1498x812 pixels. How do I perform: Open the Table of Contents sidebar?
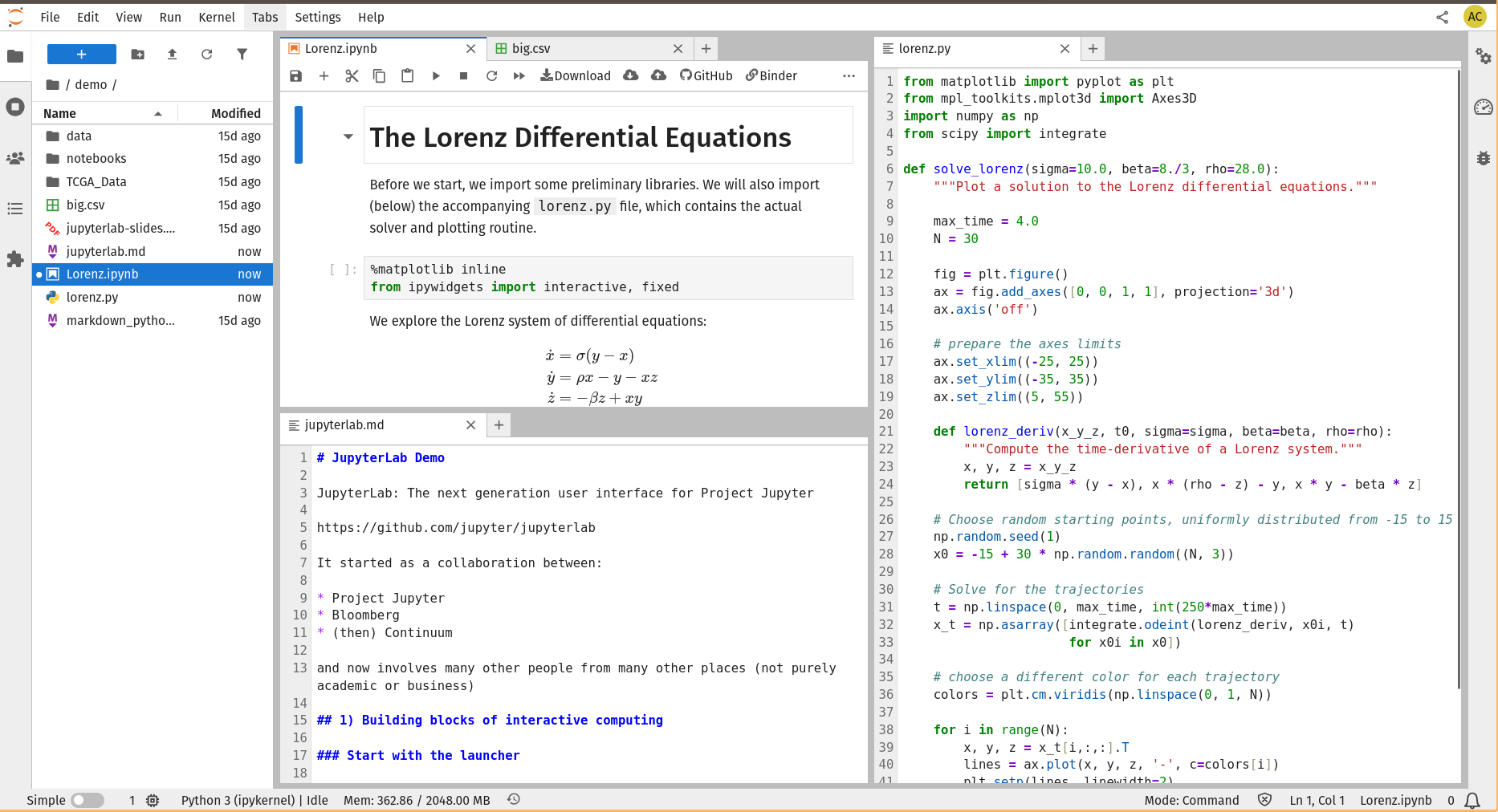point(15,209)
